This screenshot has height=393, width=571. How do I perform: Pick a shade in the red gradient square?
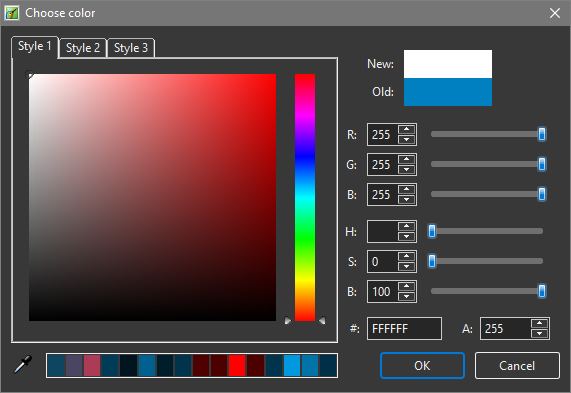point(152,197)
